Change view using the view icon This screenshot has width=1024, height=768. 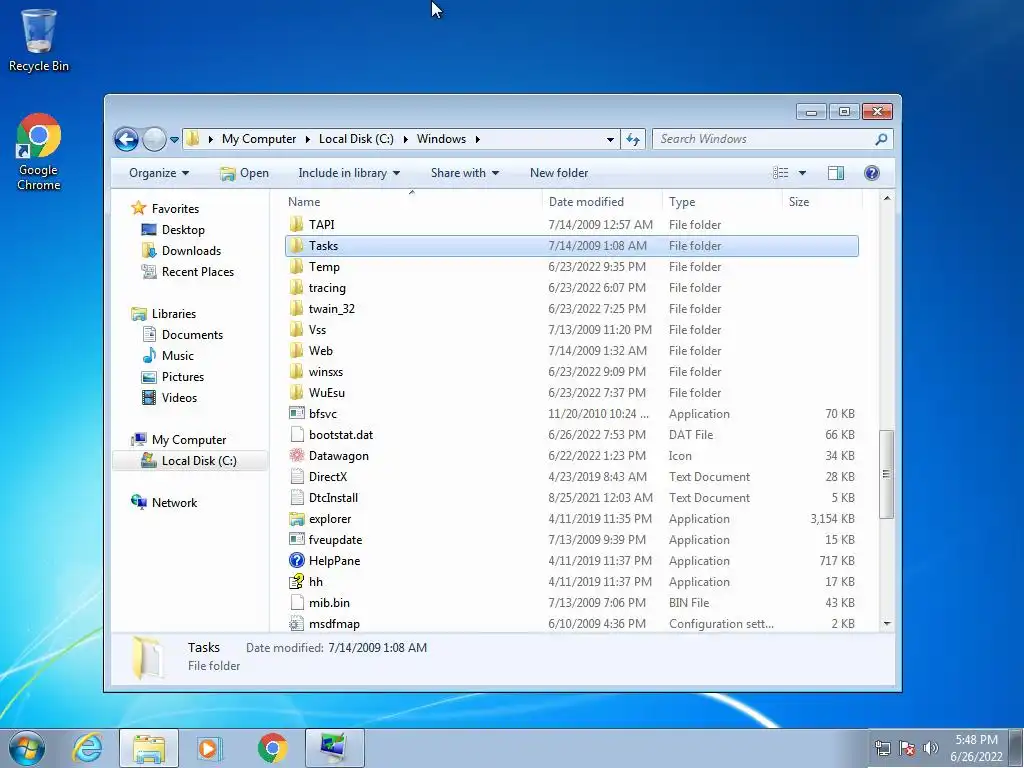pyautogui.click(x=780, y=173)
